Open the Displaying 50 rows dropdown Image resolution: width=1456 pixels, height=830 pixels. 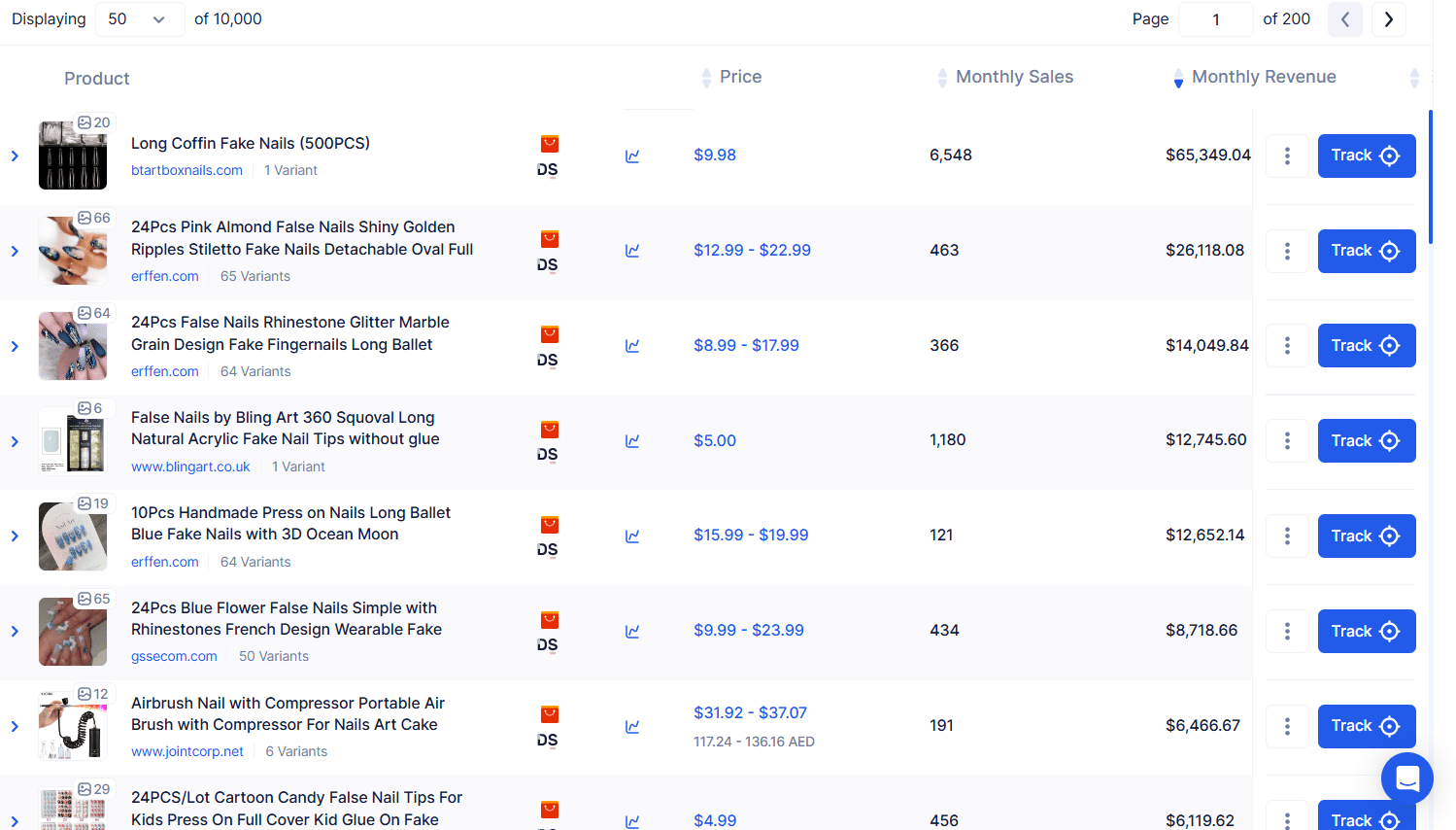(x=140, y=19)
